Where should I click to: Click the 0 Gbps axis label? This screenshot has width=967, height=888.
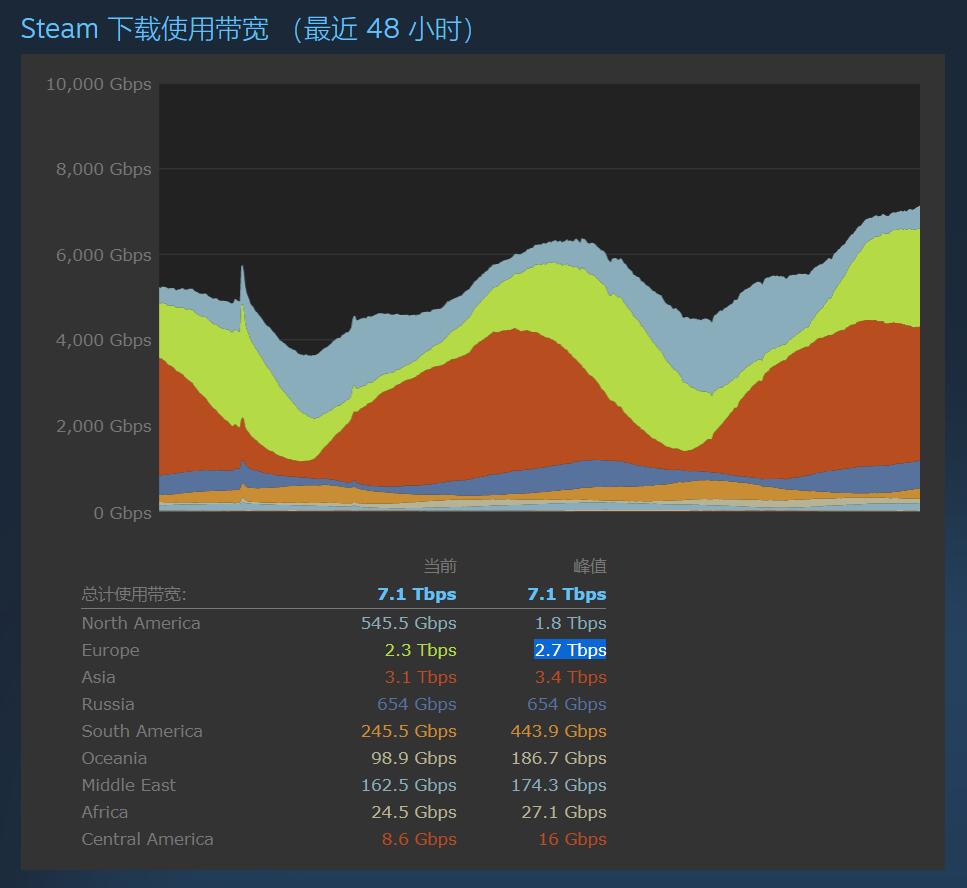(x=122, y=513)
